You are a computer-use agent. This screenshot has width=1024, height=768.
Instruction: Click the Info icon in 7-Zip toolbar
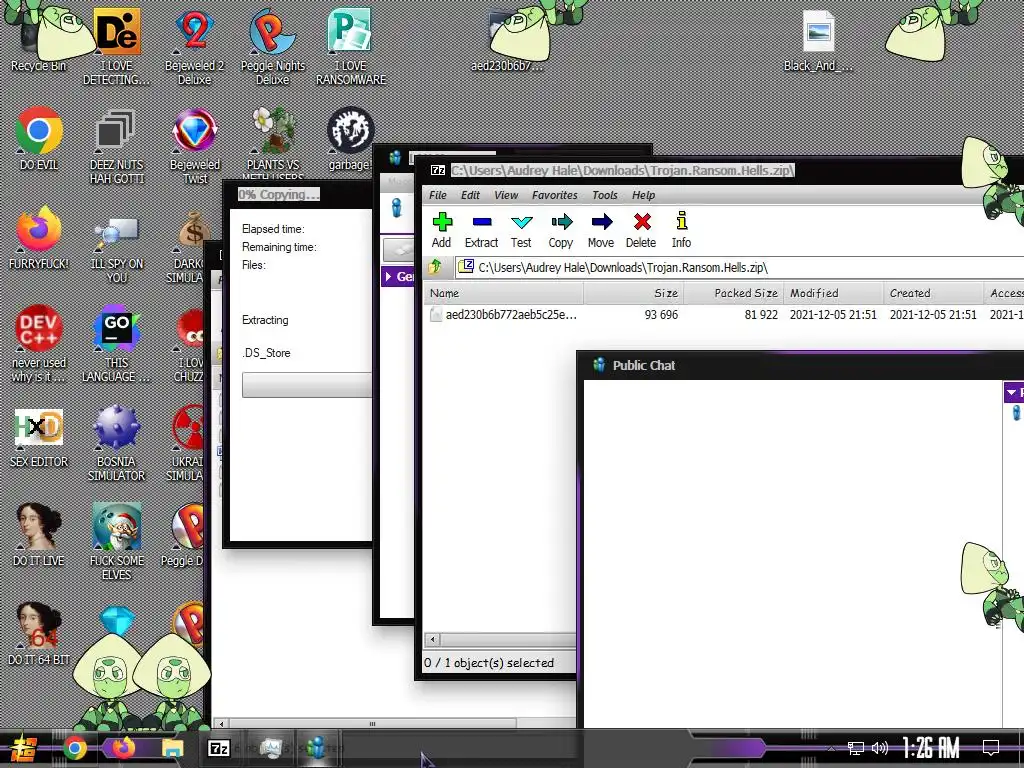[x=681, y=230]
